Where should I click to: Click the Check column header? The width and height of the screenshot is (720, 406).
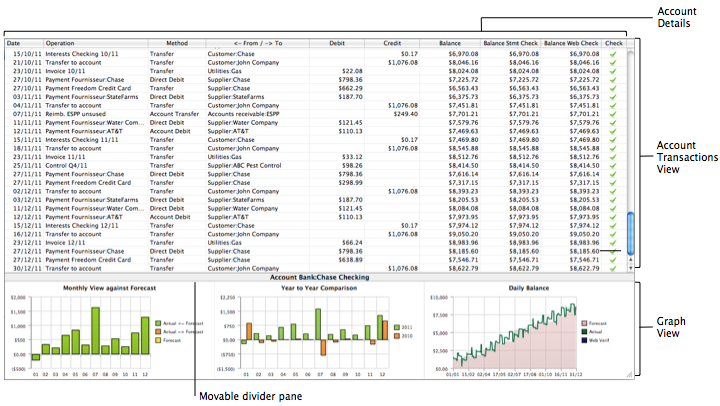tap(614, 43)
